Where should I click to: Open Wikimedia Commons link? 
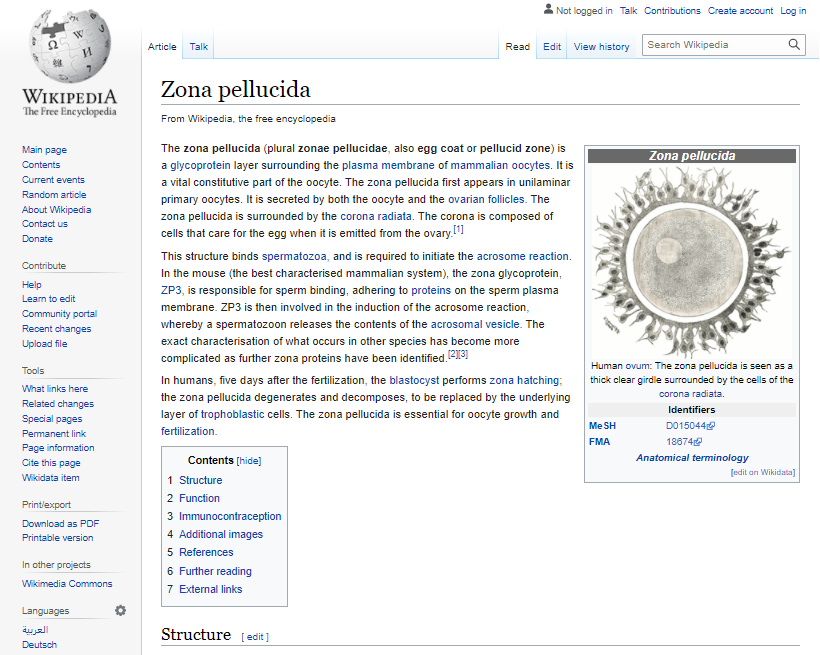point(67,584)
